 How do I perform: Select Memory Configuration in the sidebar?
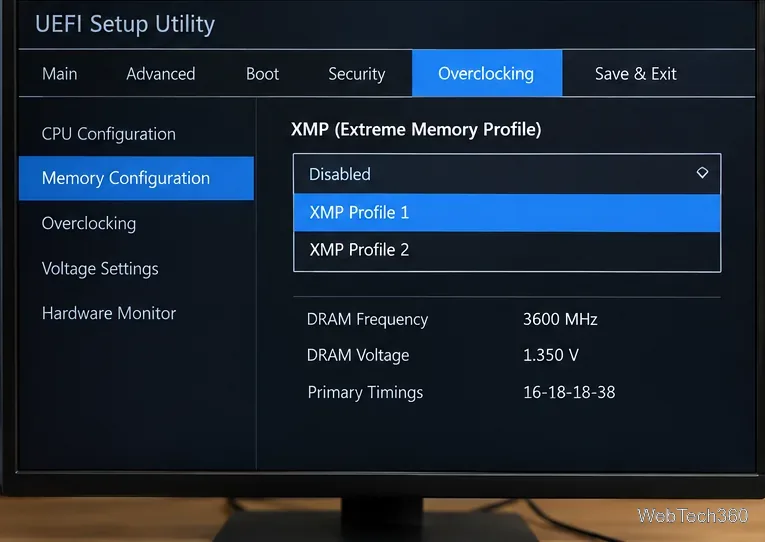pos(136,178)
